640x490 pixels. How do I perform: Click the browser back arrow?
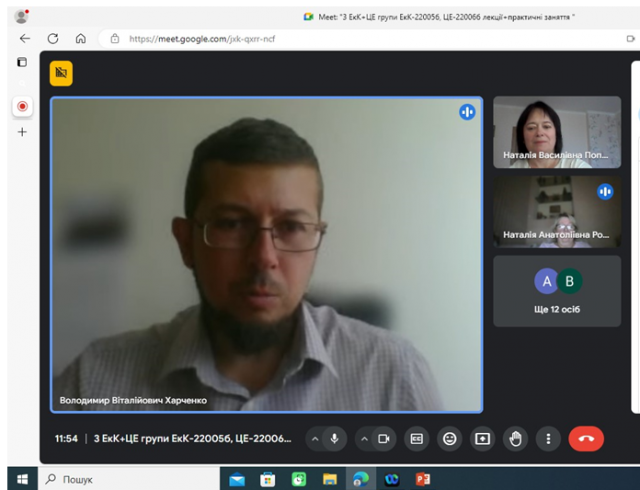[25, 38]
